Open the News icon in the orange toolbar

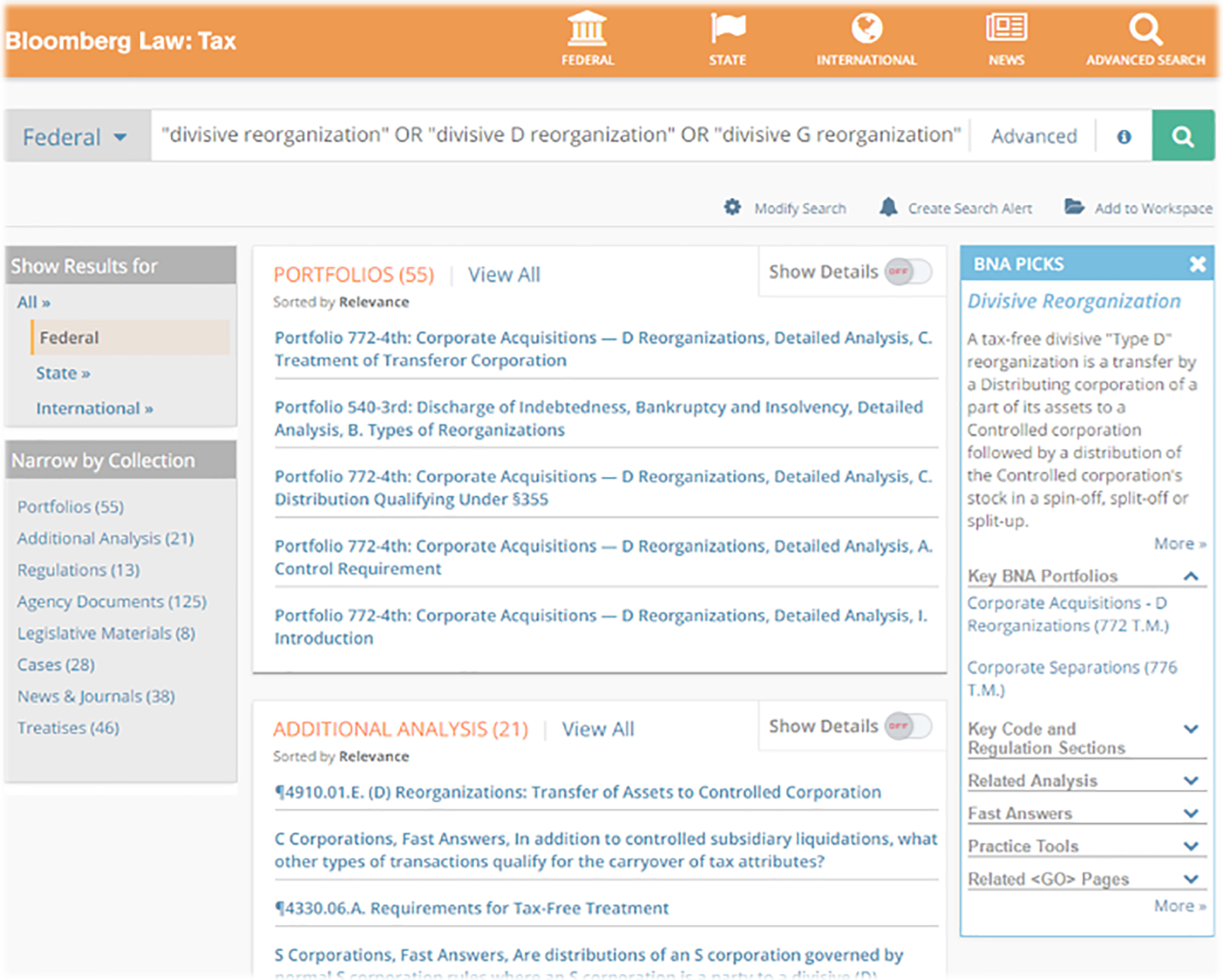click(x=1006, y=34)
